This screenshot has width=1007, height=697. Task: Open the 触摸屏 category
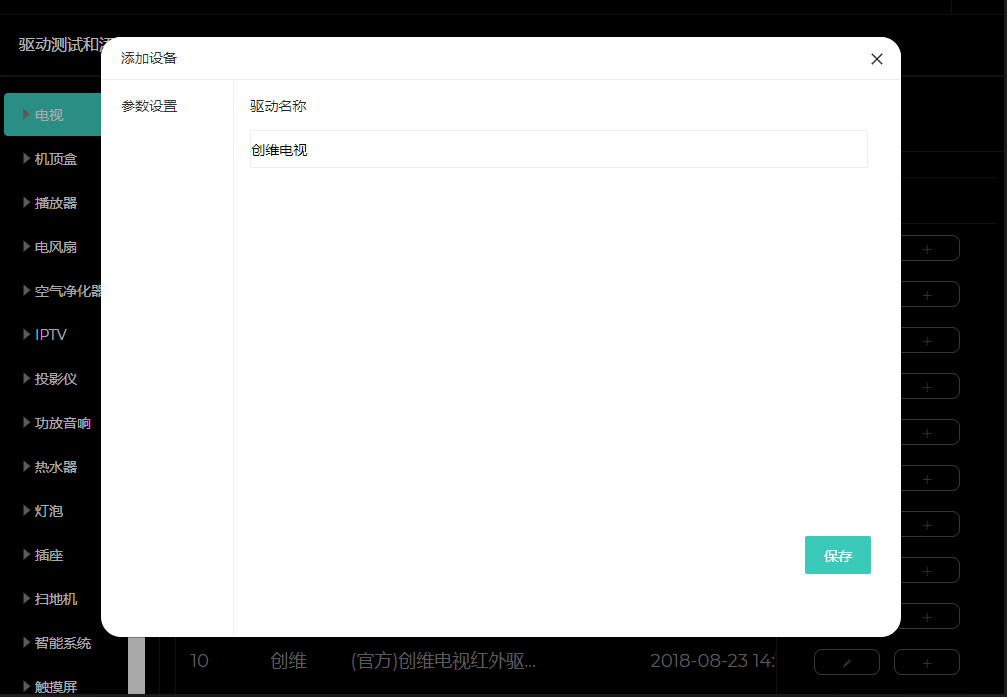[56, 687]
